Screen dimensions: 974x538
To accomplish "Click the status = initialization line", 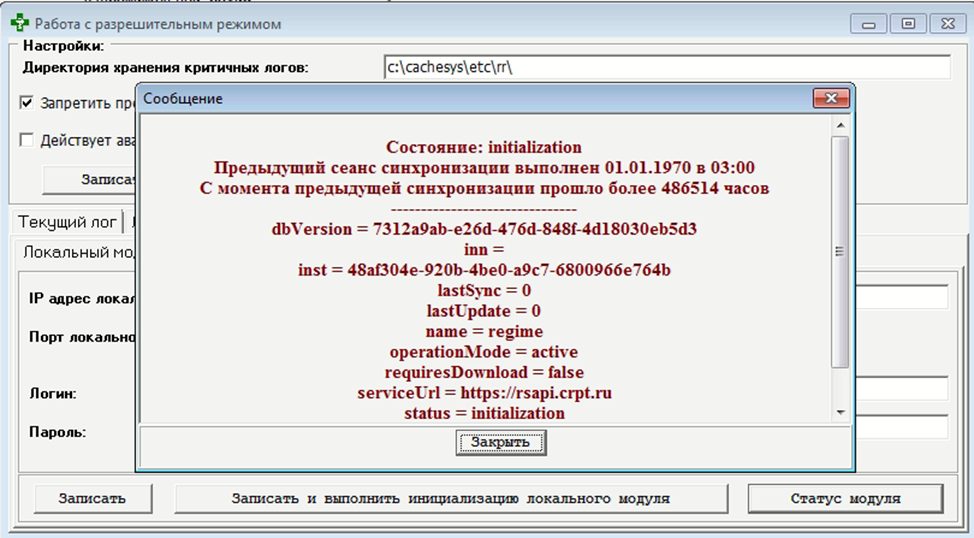I will pyautogui.click(x=485, y=413).
